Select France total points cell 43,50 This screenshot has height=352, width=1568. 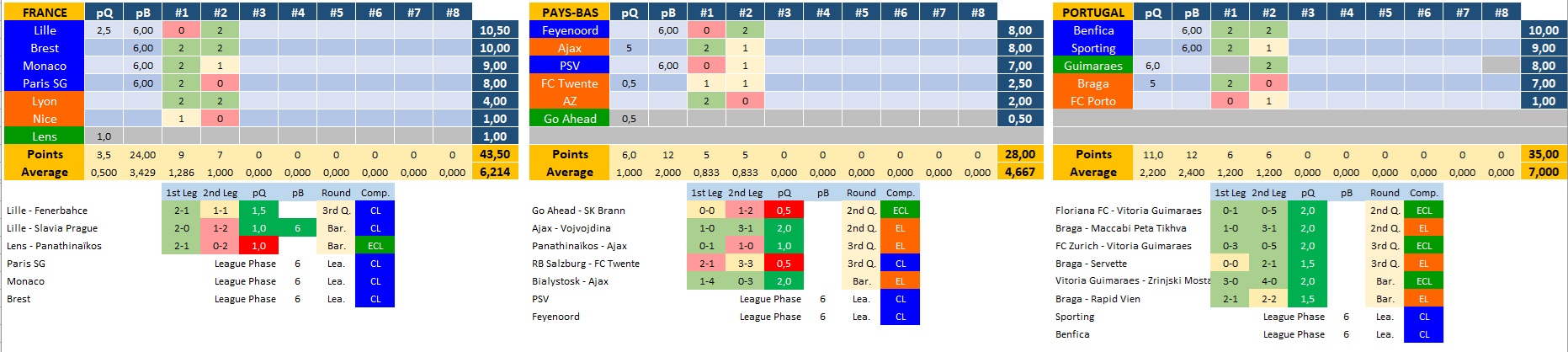coord(494,154)
